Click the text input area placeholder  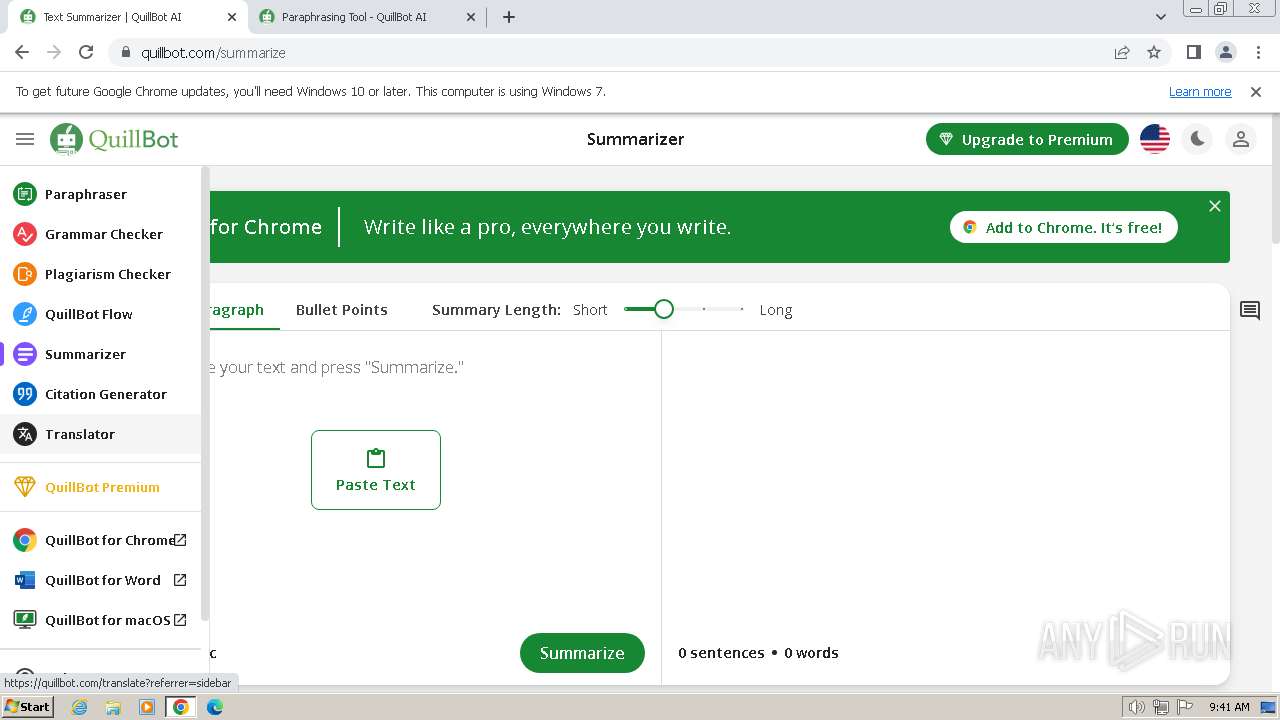pyautogui.click(x=336, y=367)
